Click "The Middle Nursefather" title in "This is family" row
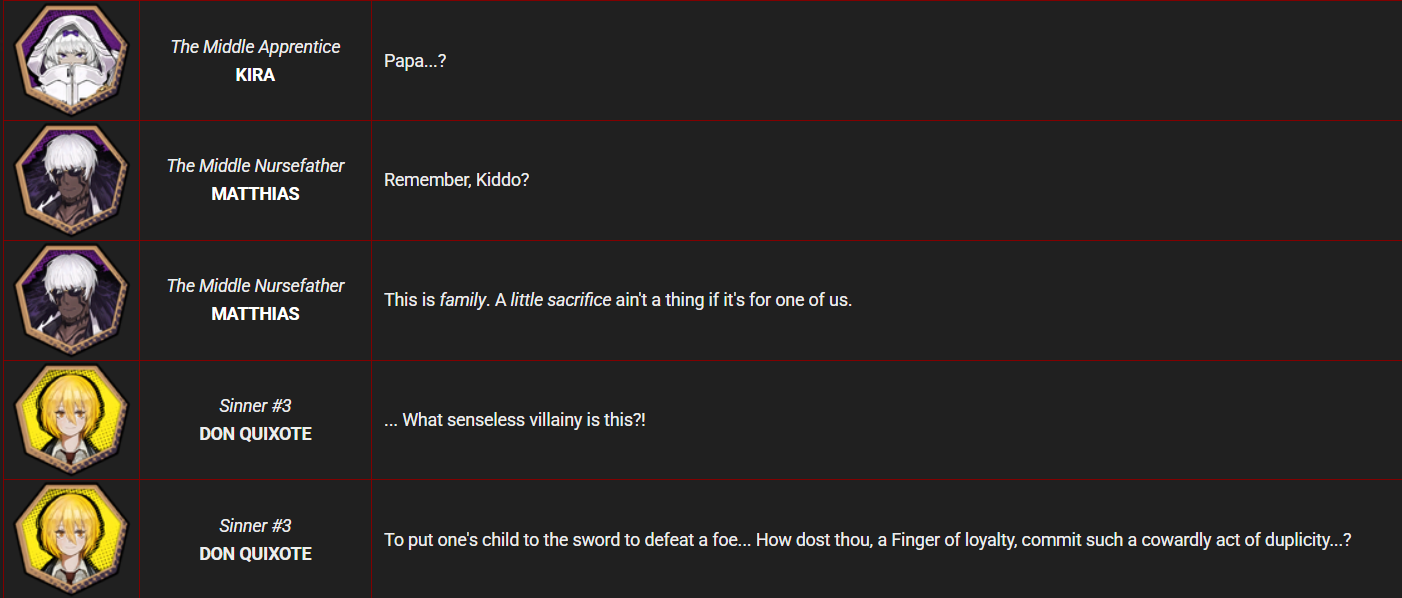 coord(255,286)
